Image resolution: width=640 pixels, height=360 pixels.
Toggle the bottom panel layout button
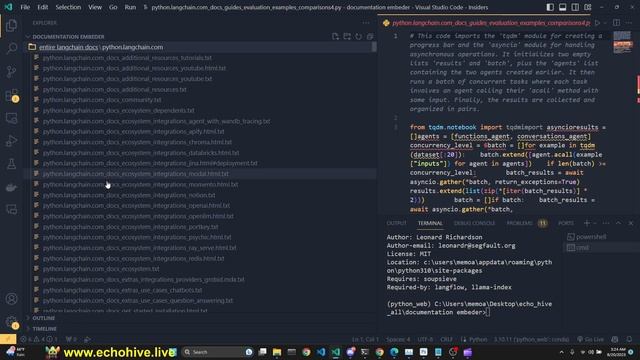pyautogui.click(x=562, y=7)
